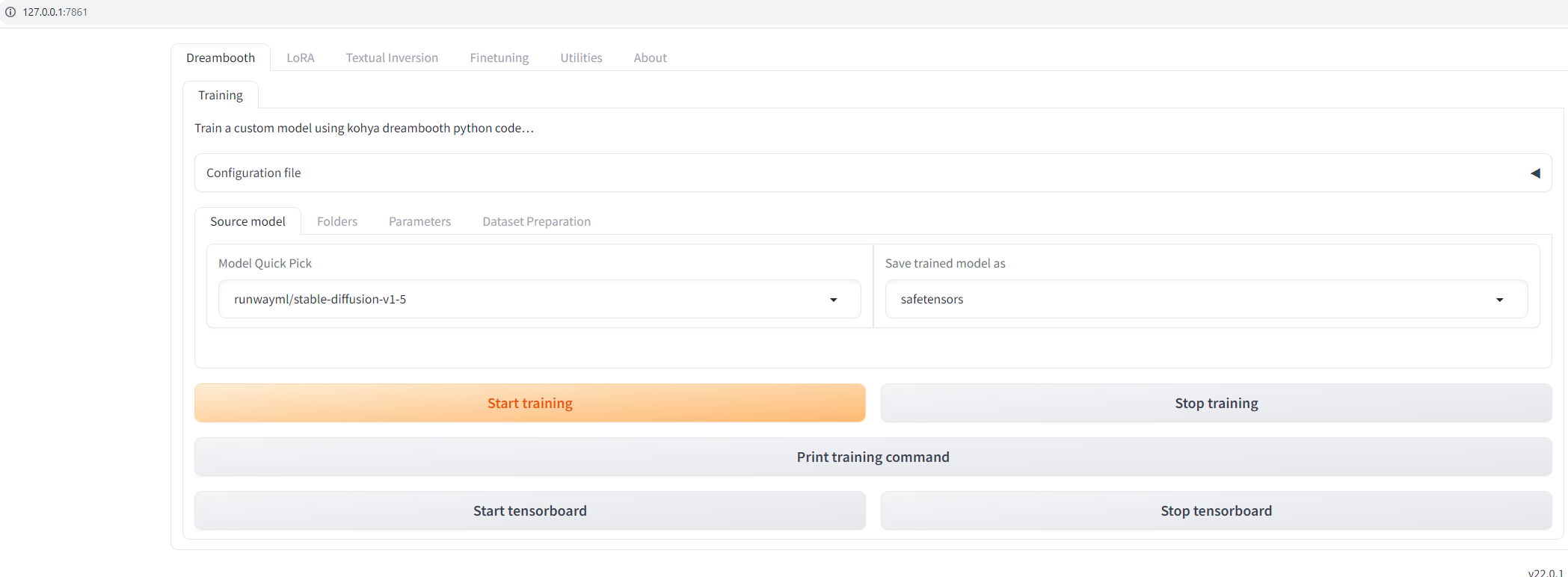Switch to the LoRA tab
The height and width of the screenshot is (577, 1568).
[301, 58]
